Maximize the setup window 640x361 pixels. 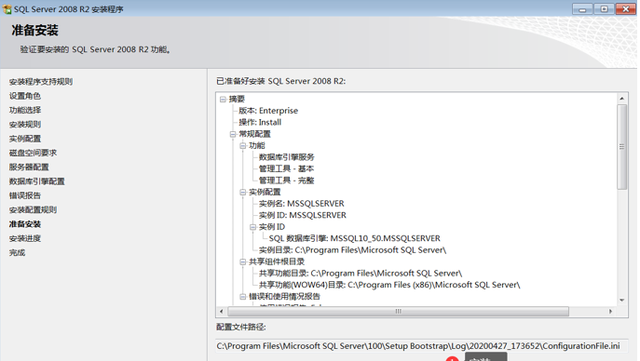604,9
